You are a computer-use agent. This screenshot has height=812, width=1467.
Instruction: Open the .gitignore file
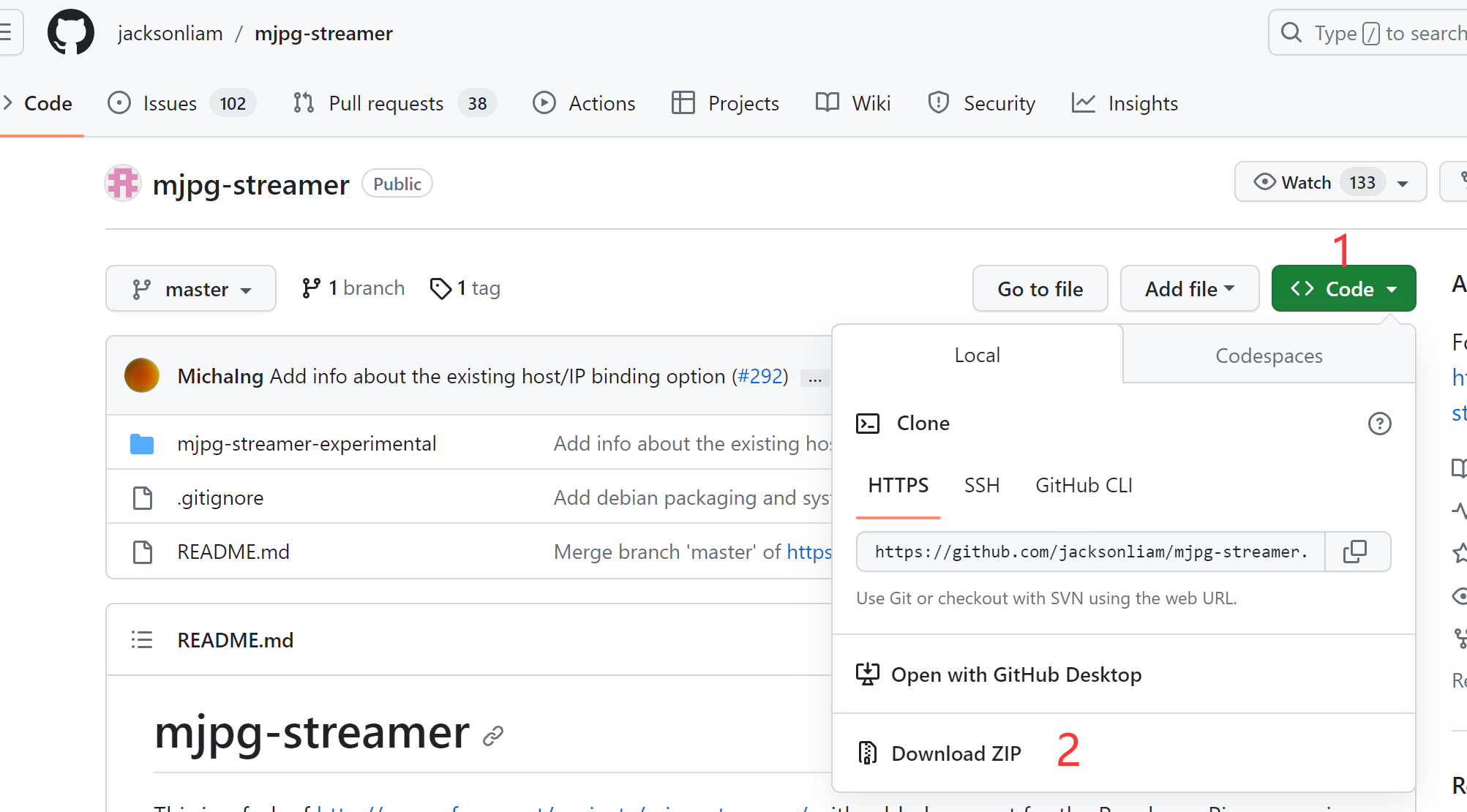coord(220,497)
